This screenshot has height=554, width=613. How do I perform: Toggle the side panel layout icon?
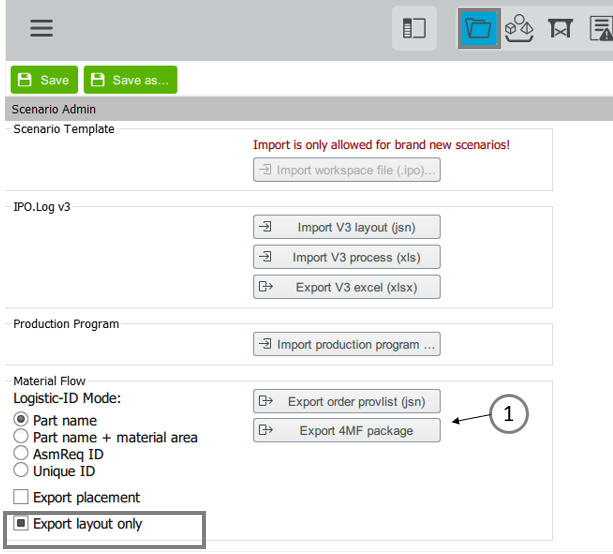(414, 28)
